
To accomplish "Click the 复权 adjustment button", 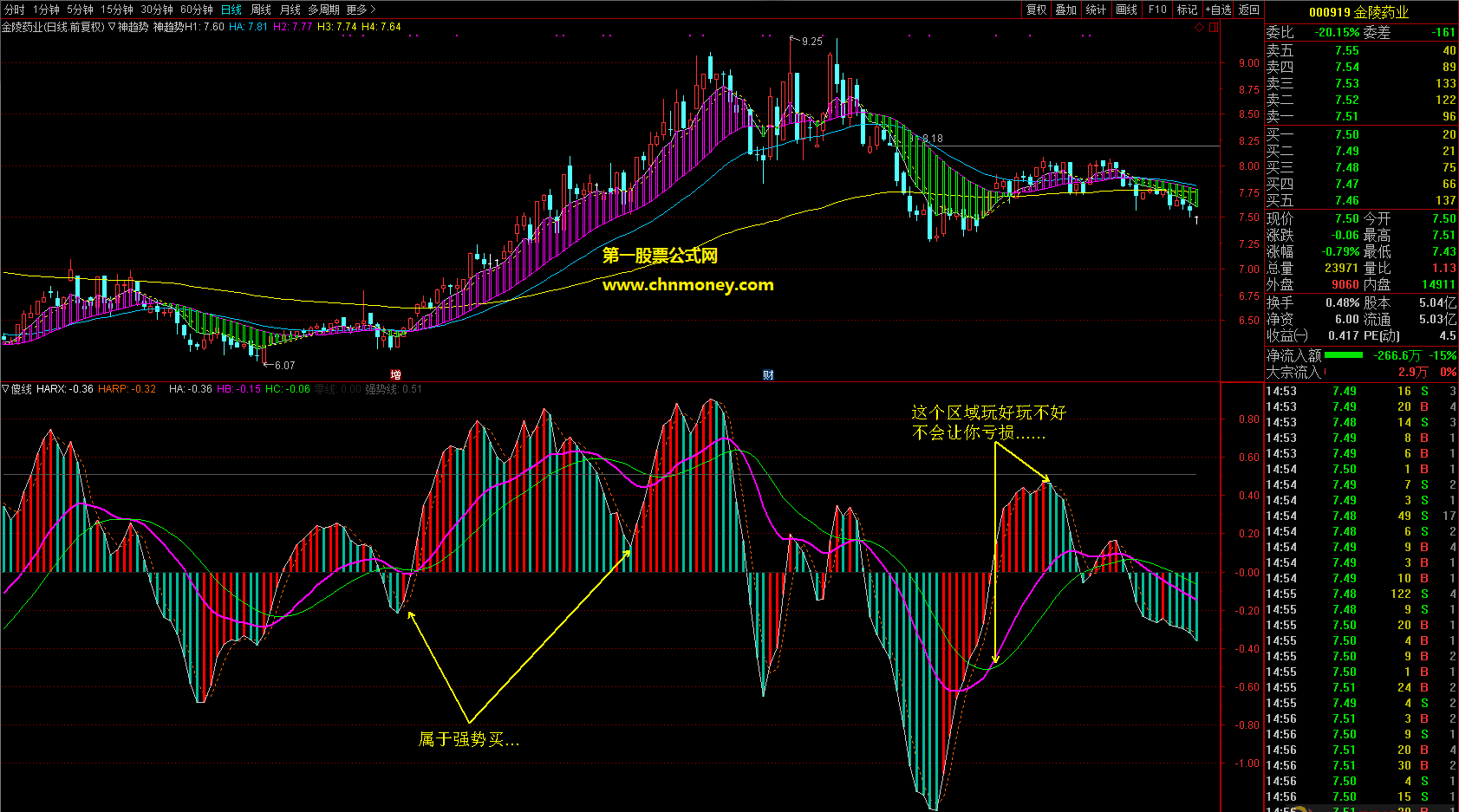I will click(1036, 10).
